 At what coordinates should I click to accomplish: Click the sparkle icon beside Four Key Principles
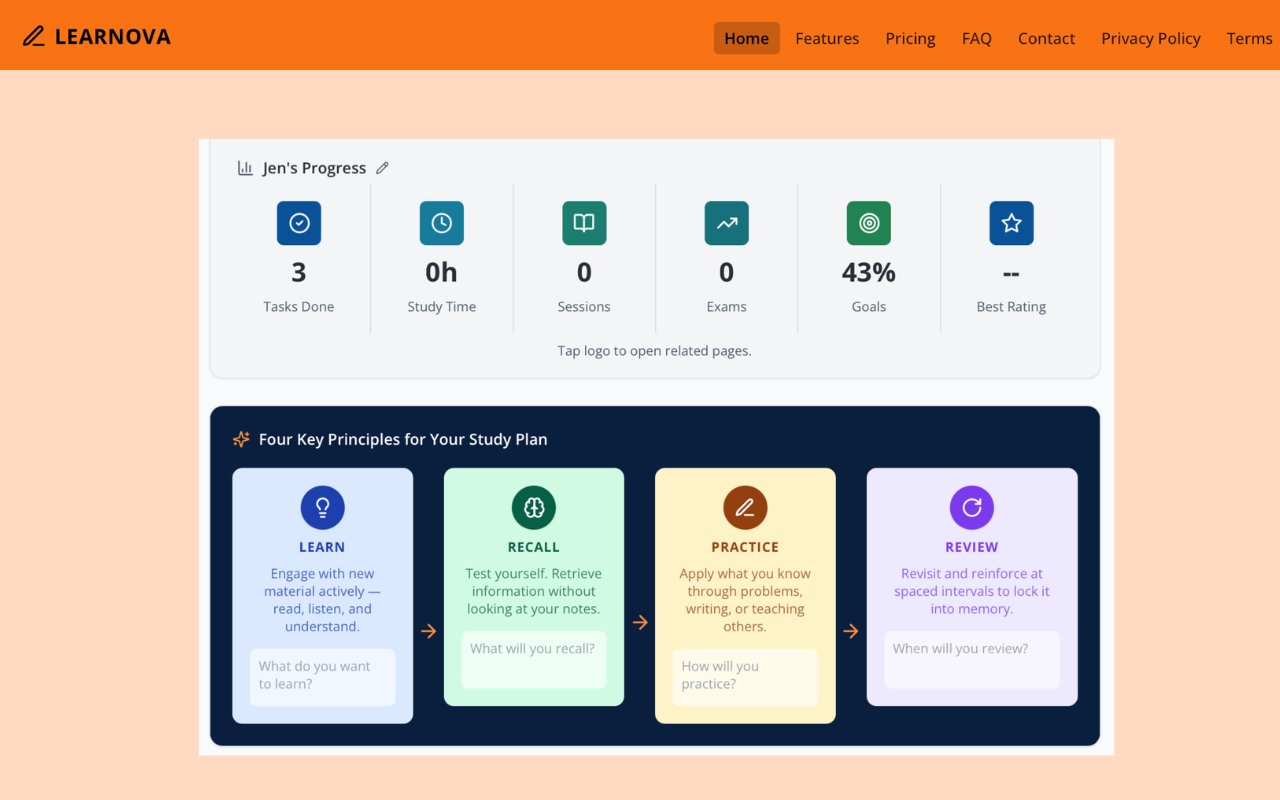coord(241,439)
